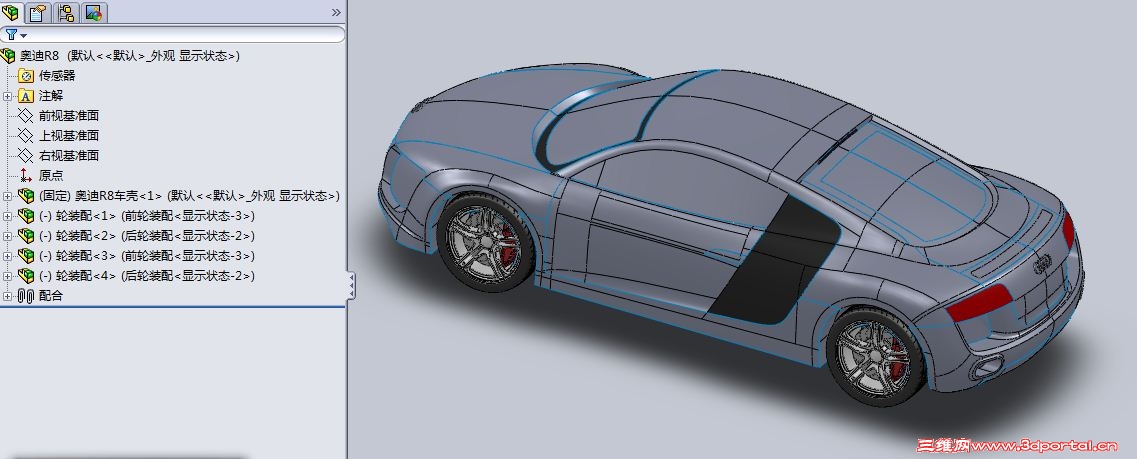Select the 轮装配<4> subassembly icon
The height and width of the screenshot is (459, 1137).
26,276
